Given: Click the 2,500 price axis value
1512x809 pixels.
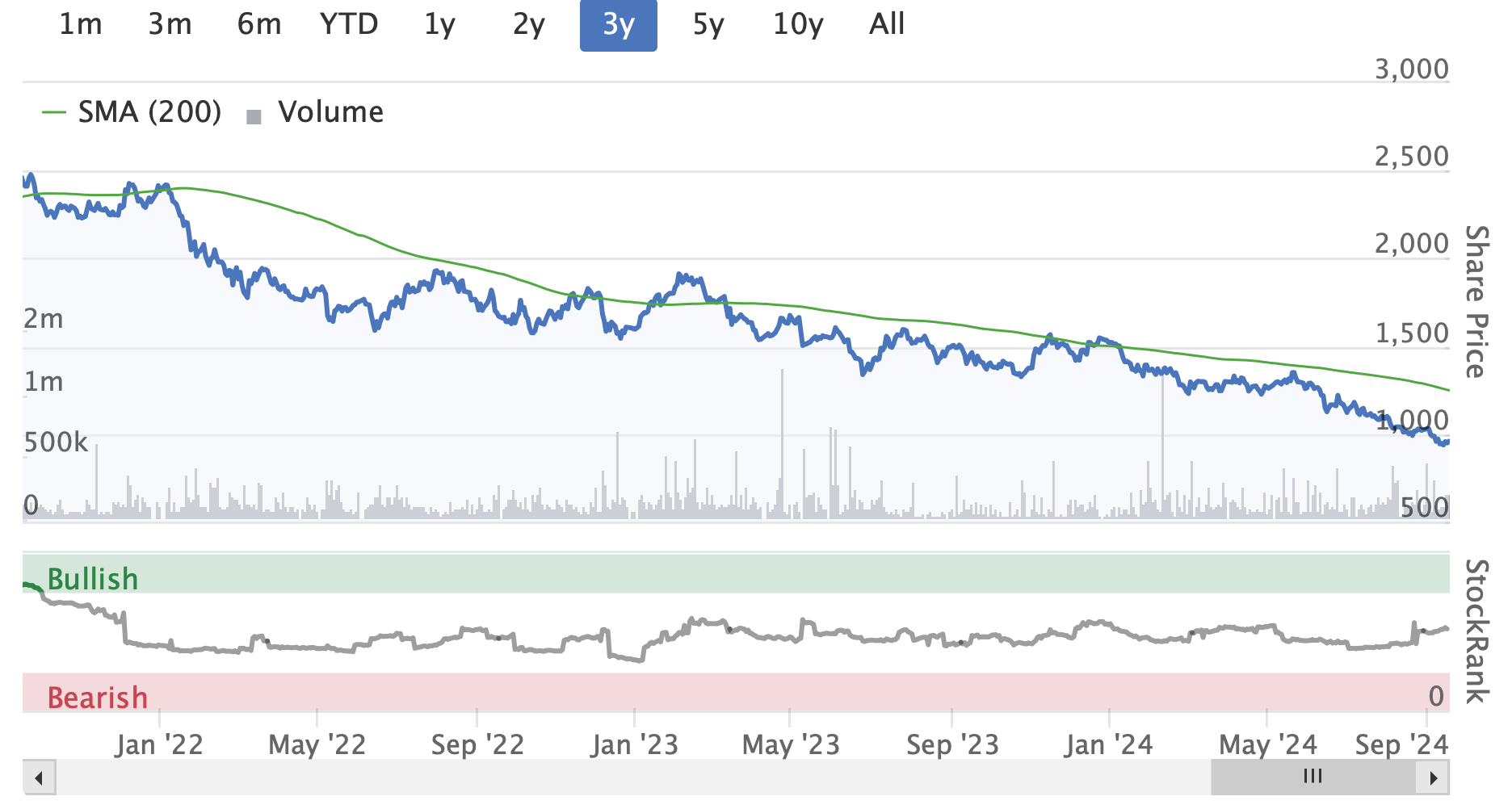Looking at the screenshot, I should [1412, 157].
